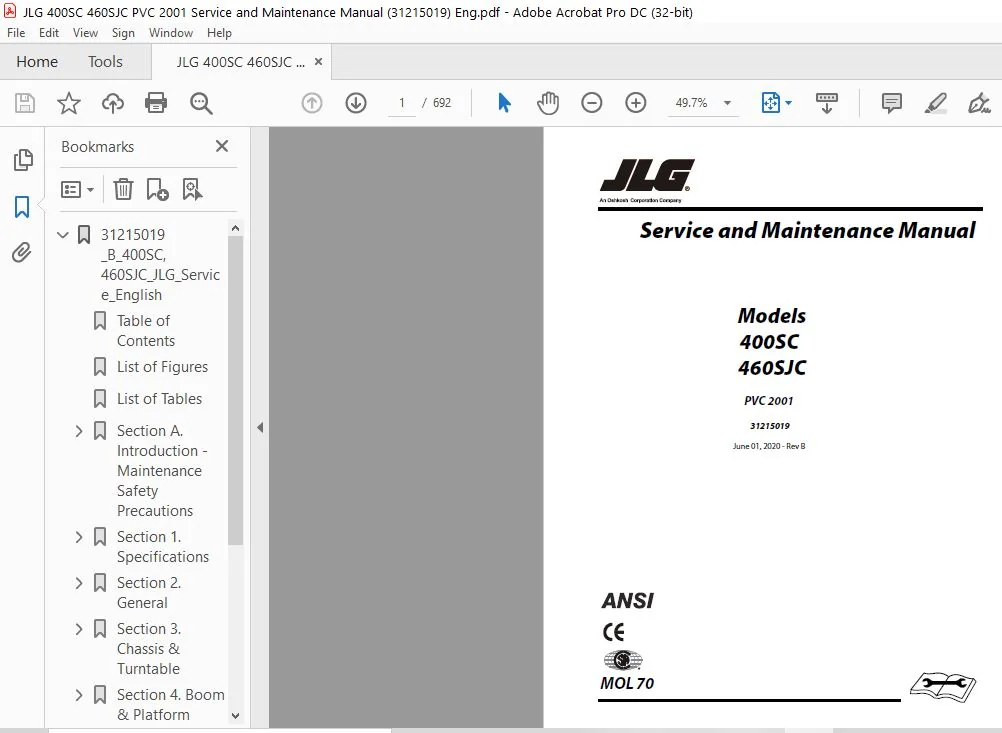Print the document
Image resolution: width=1002 pixels, height=733 pixels.
pos(156,103)
